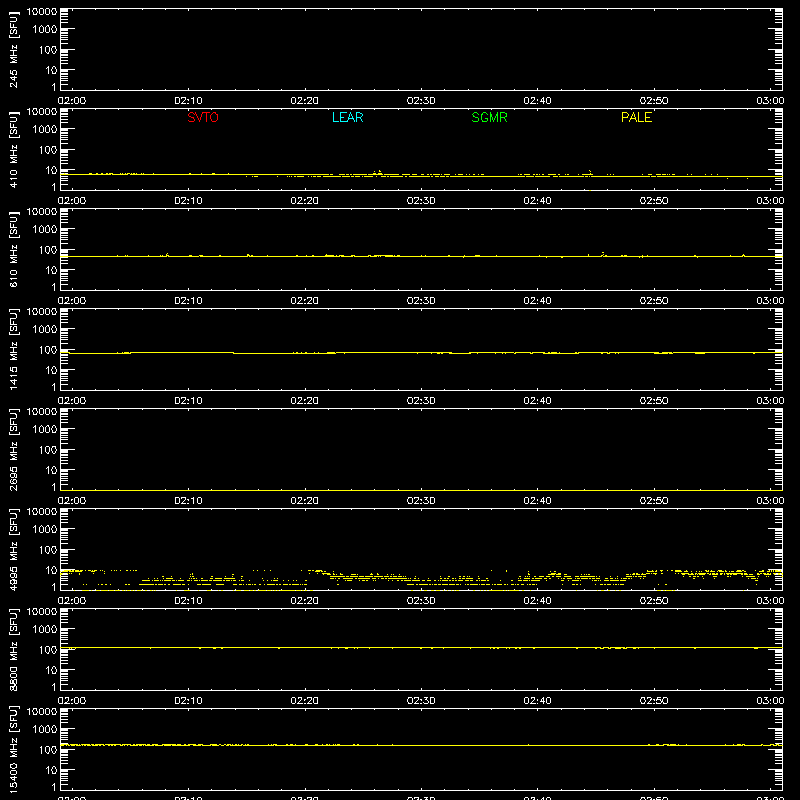Click the 02:40 tick label under the 410 MHz panel
Screen dimensions: 800x800
pyautogui.click(x=537, y=201)
